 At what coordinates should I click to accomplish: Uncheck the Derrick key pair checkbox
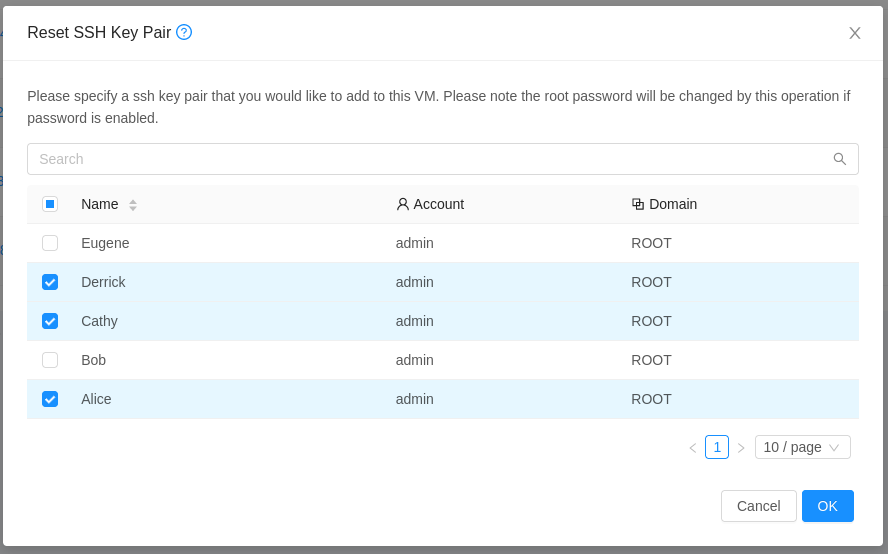[x=50, y=282]
